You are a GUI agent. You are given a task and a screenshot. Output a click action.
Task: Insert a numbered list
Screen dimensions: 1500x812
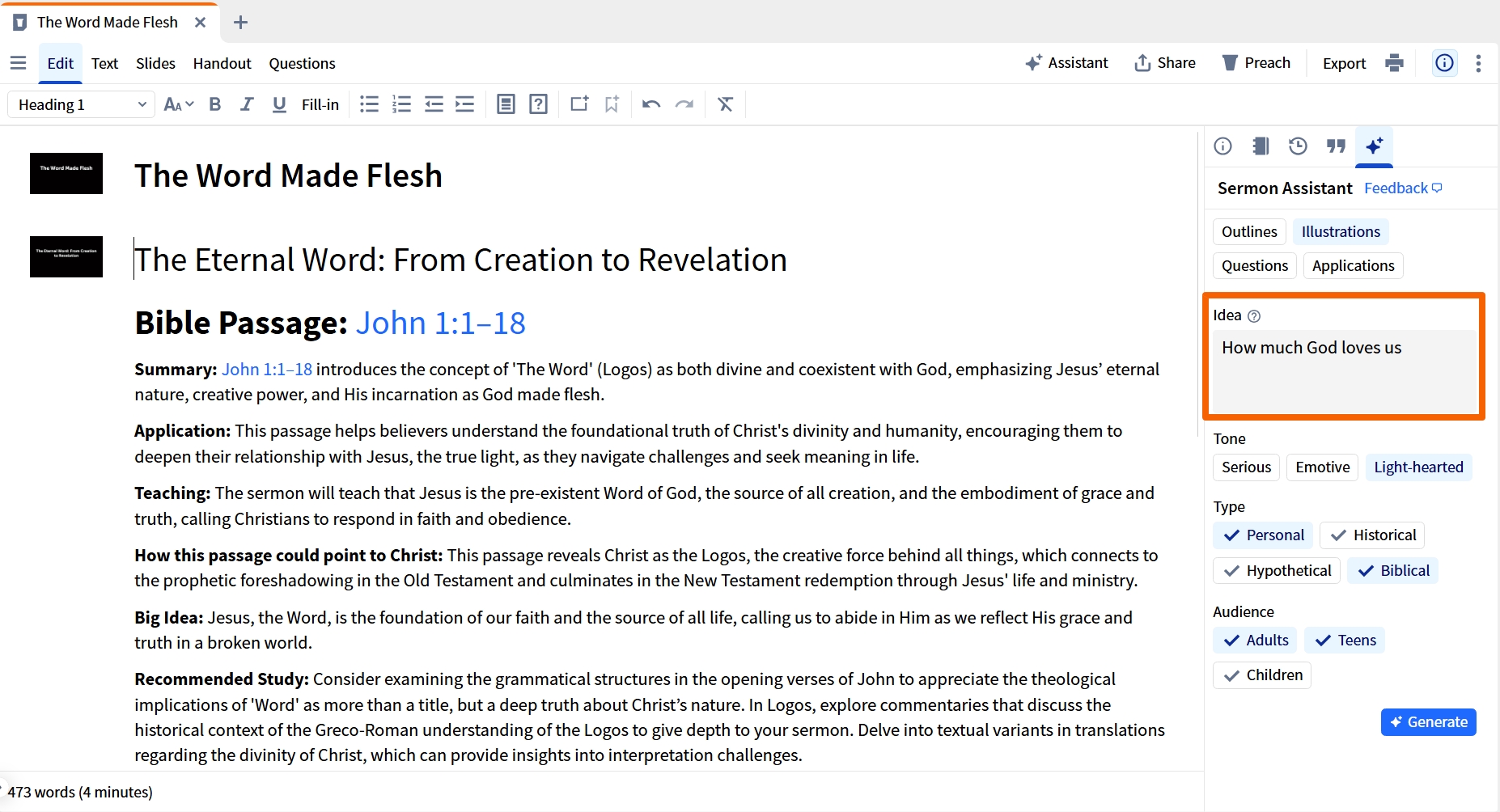pos(401,104)
